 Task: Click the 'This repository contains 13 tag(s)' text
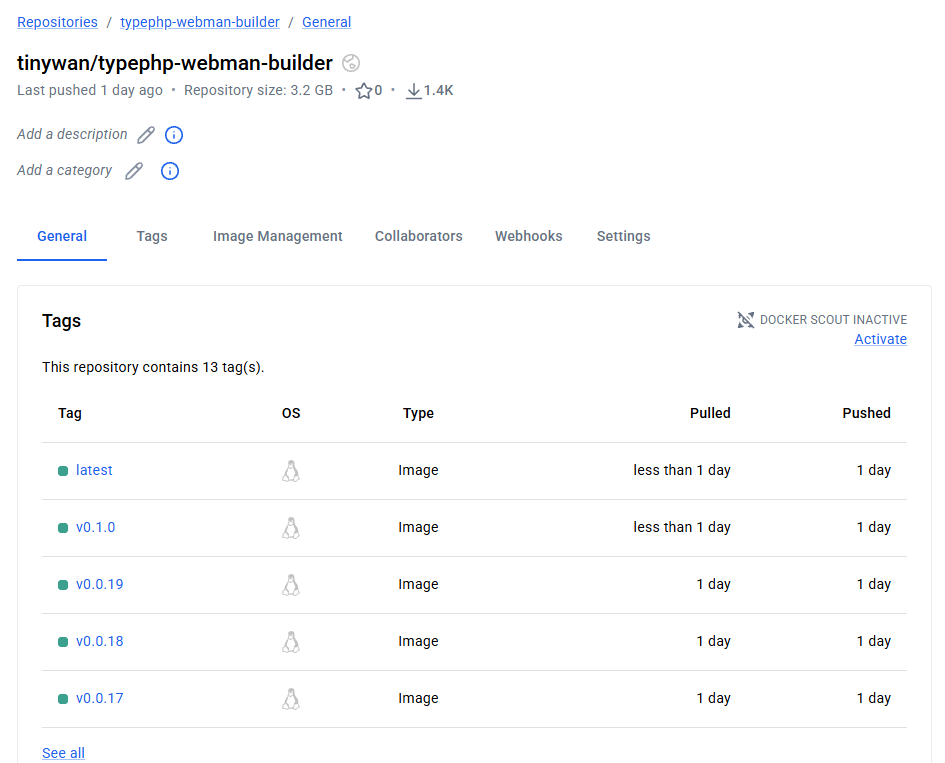[x=153, y=368]
